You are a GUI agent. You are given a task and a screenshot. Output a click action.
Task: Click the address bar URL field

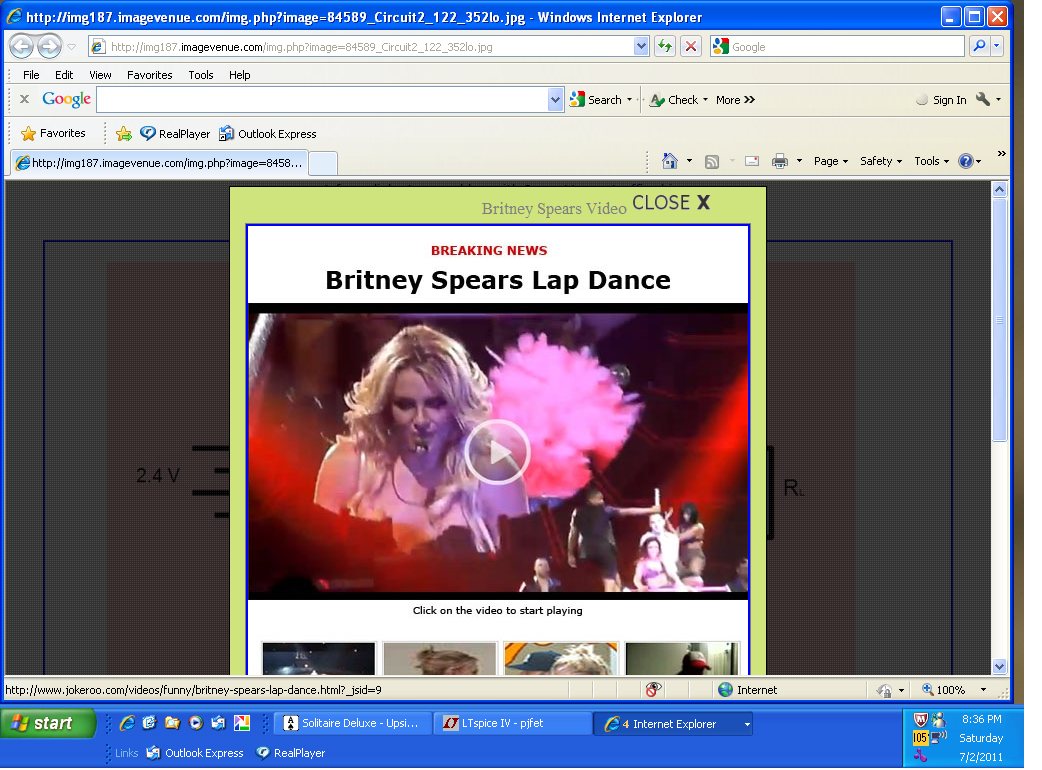click(x=362, y=47)
